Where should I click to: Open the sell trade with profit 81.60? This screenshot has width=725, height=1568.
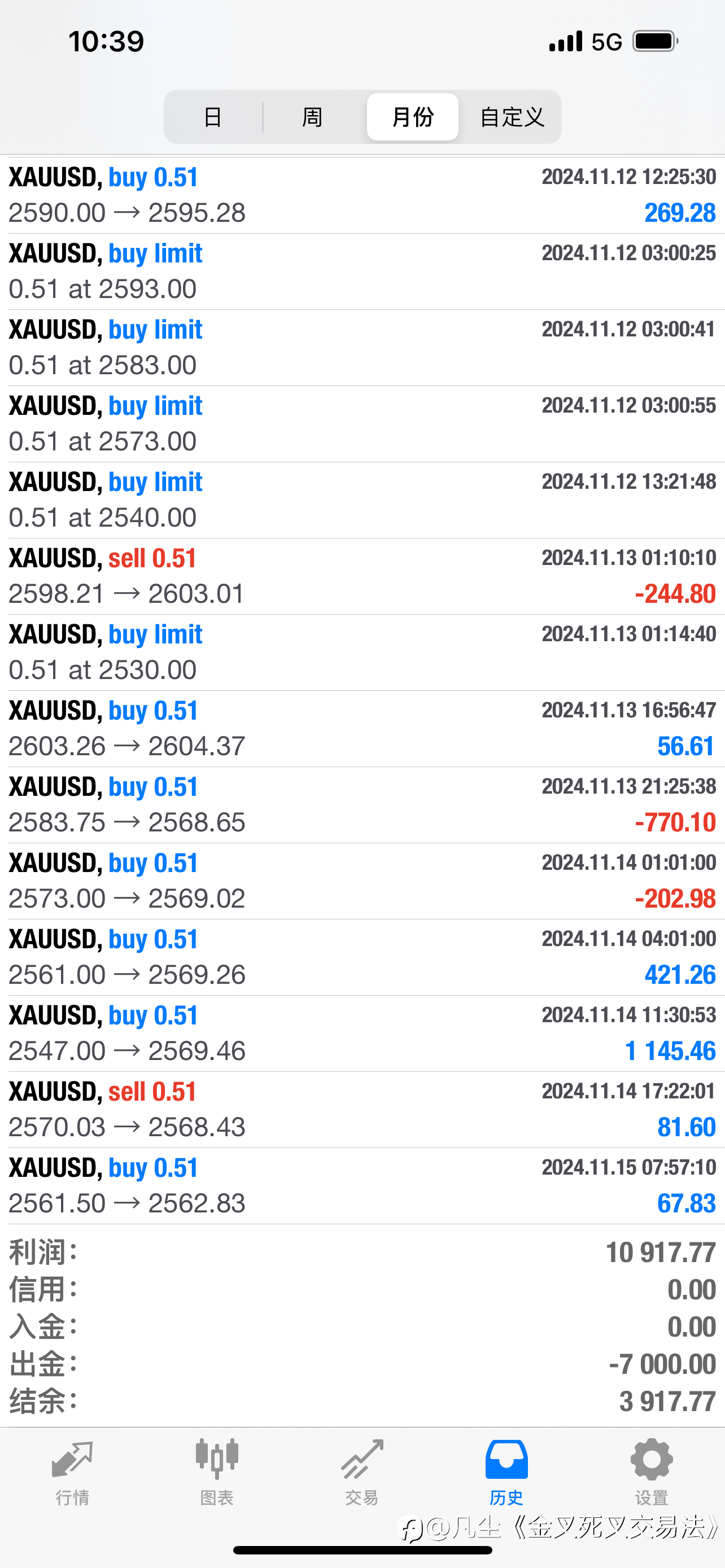362,1110
